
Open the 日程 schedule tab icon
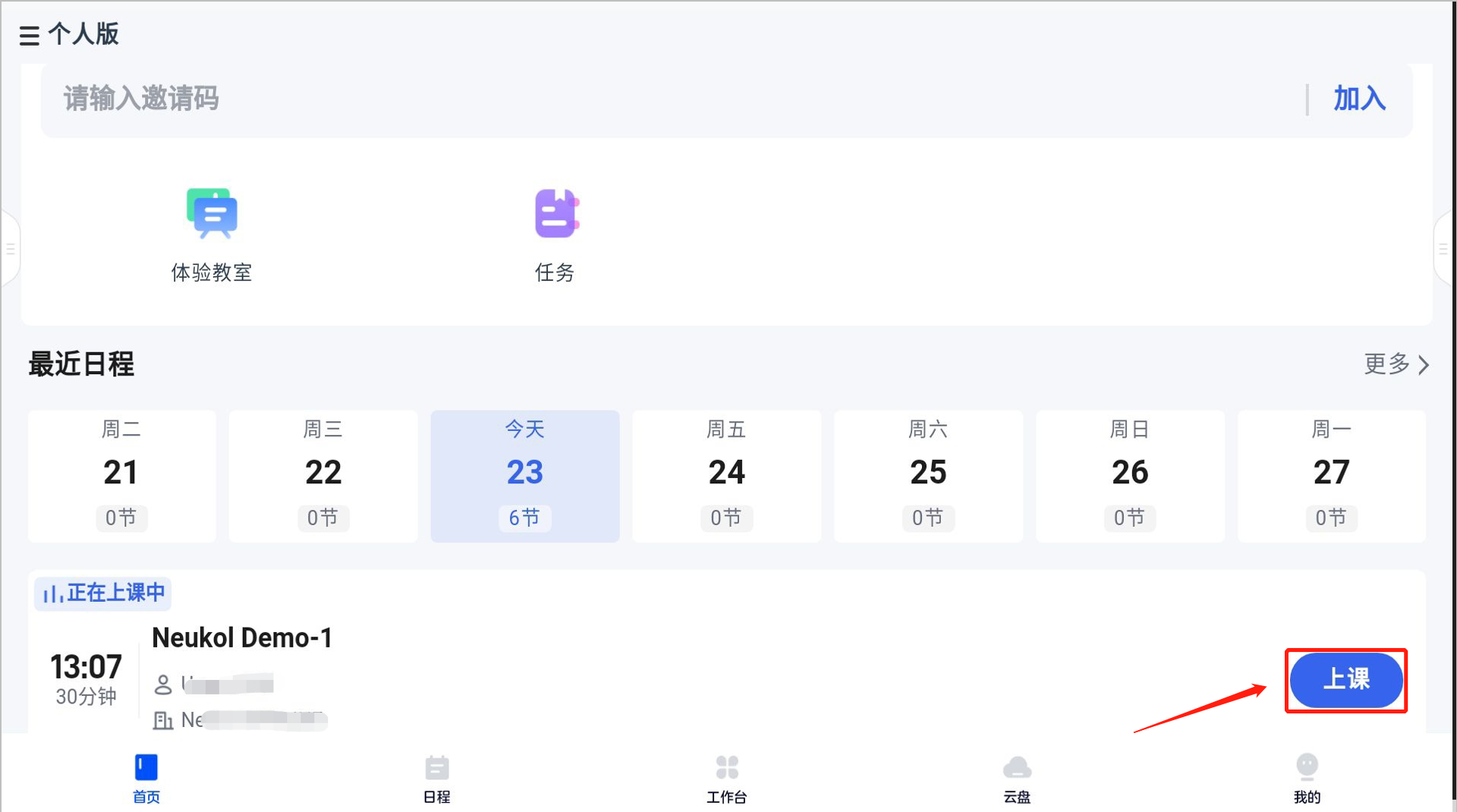(x=437, y=768)
